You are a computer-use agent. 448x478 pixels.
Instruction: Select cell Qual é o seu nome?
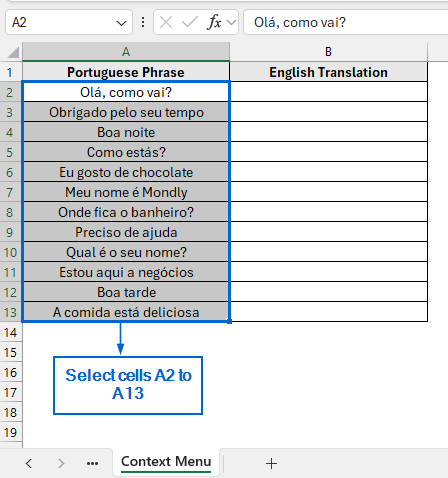126,252
